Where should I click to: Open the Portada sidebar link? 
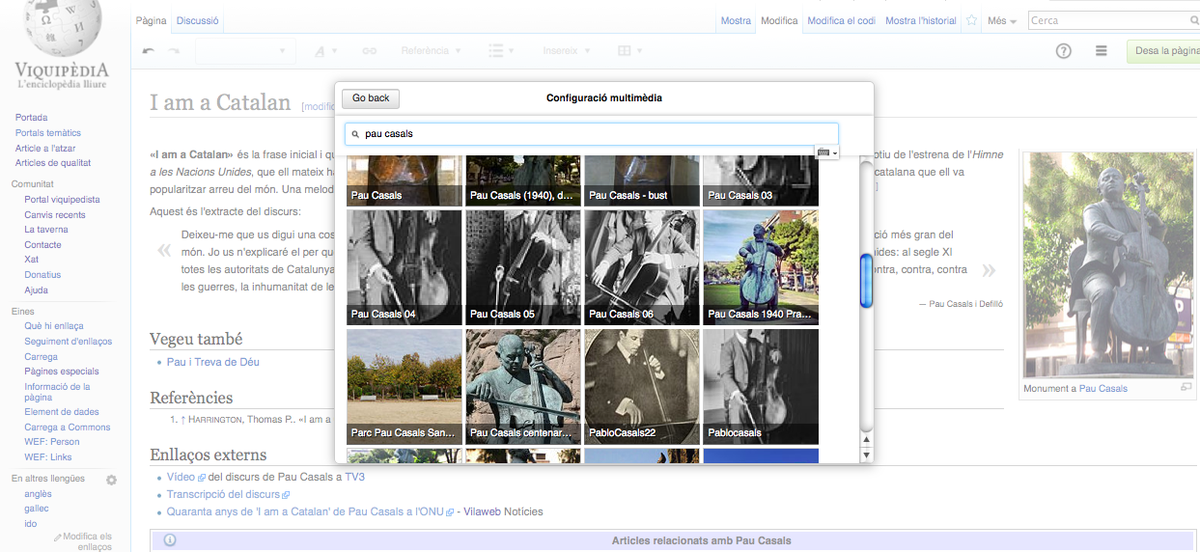(x=31, y=117)
